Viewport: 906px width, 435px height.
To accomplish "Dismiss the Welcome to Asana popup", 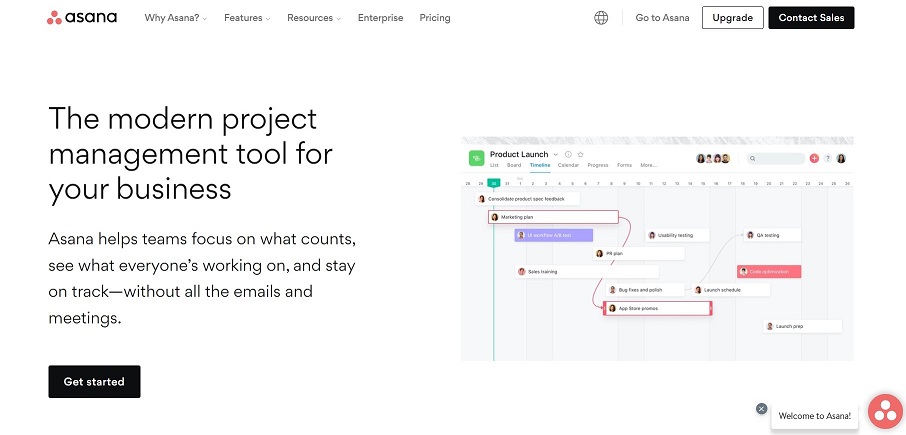I will point(762,408).
